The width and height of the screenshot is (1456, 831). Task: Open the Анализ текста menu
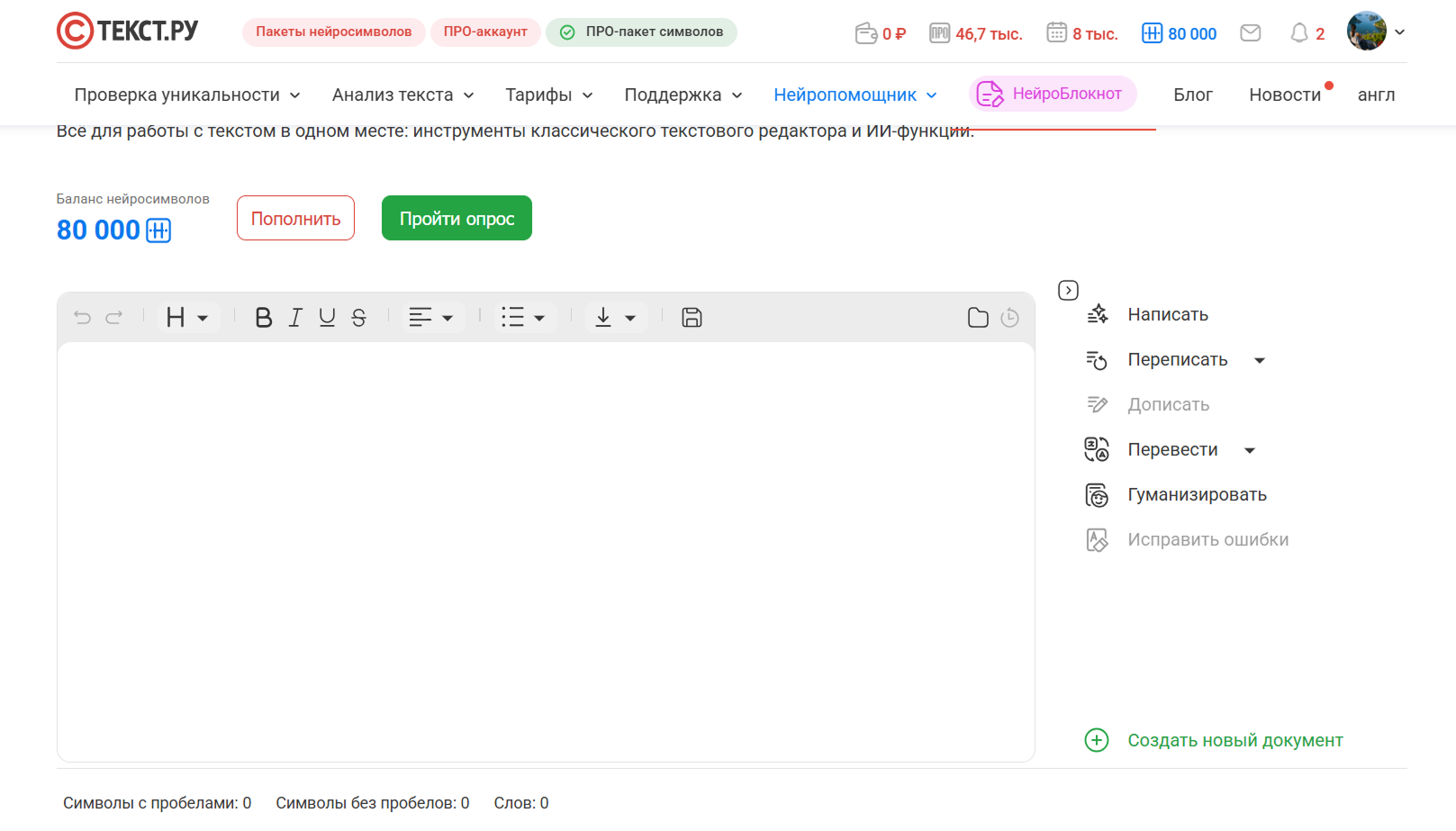click(402, 95)
